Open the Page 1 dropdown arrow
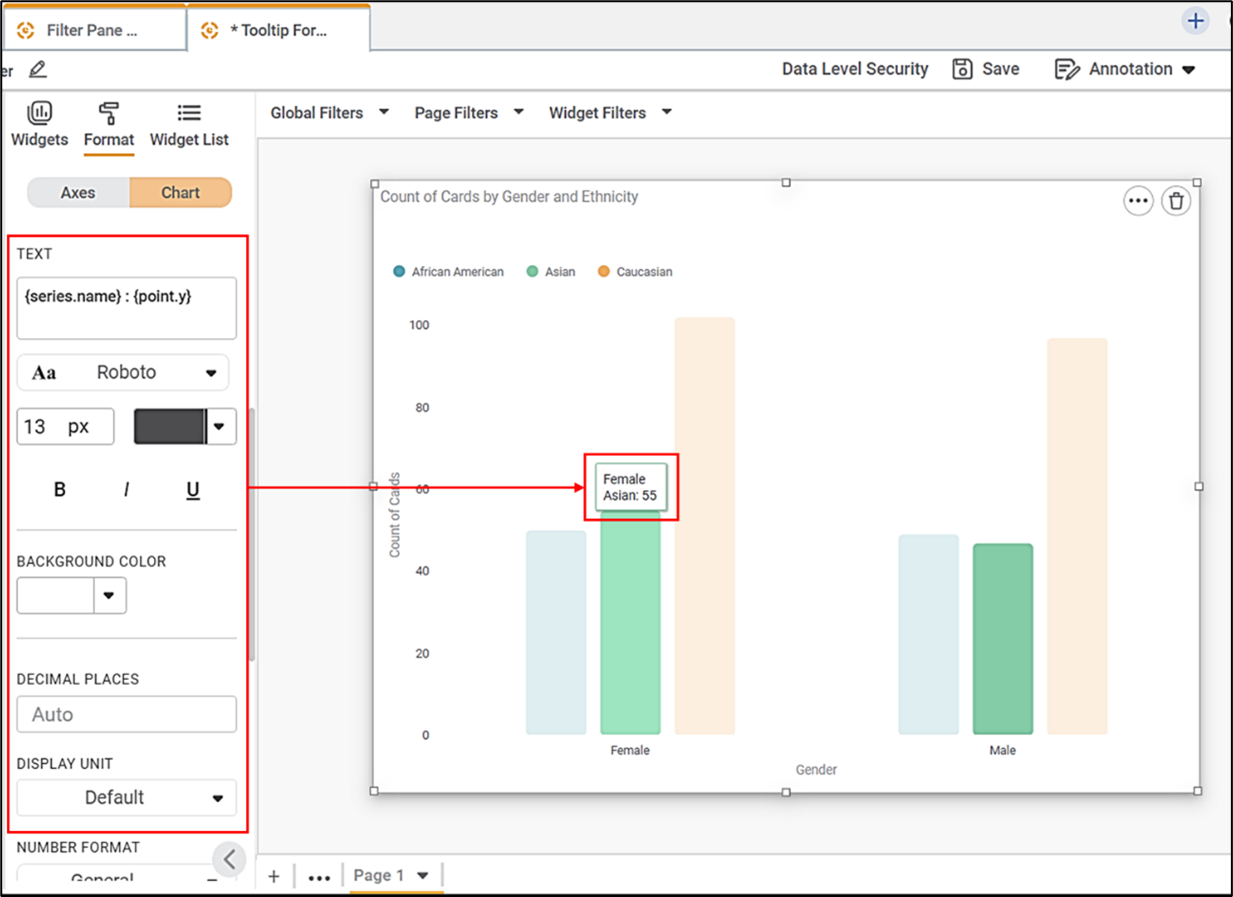The image size is (1233, 897). pyautogui.click(x=423, y=876)
